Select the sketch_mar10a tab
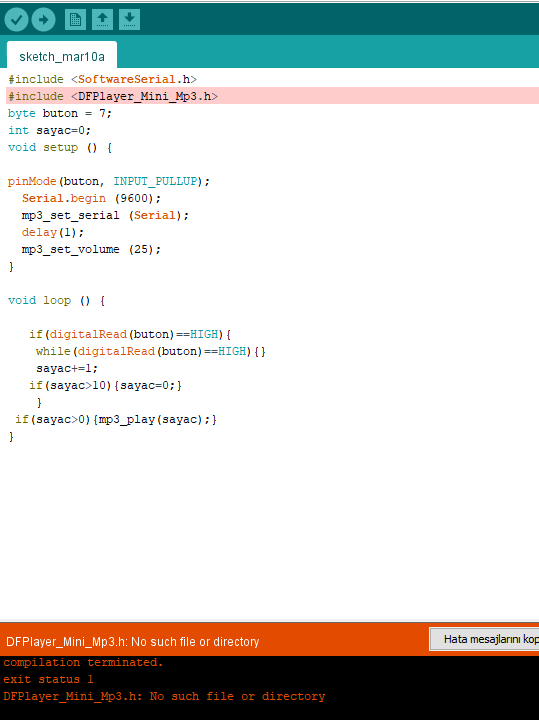Screen dimensions: 539x720 (62, 56)
